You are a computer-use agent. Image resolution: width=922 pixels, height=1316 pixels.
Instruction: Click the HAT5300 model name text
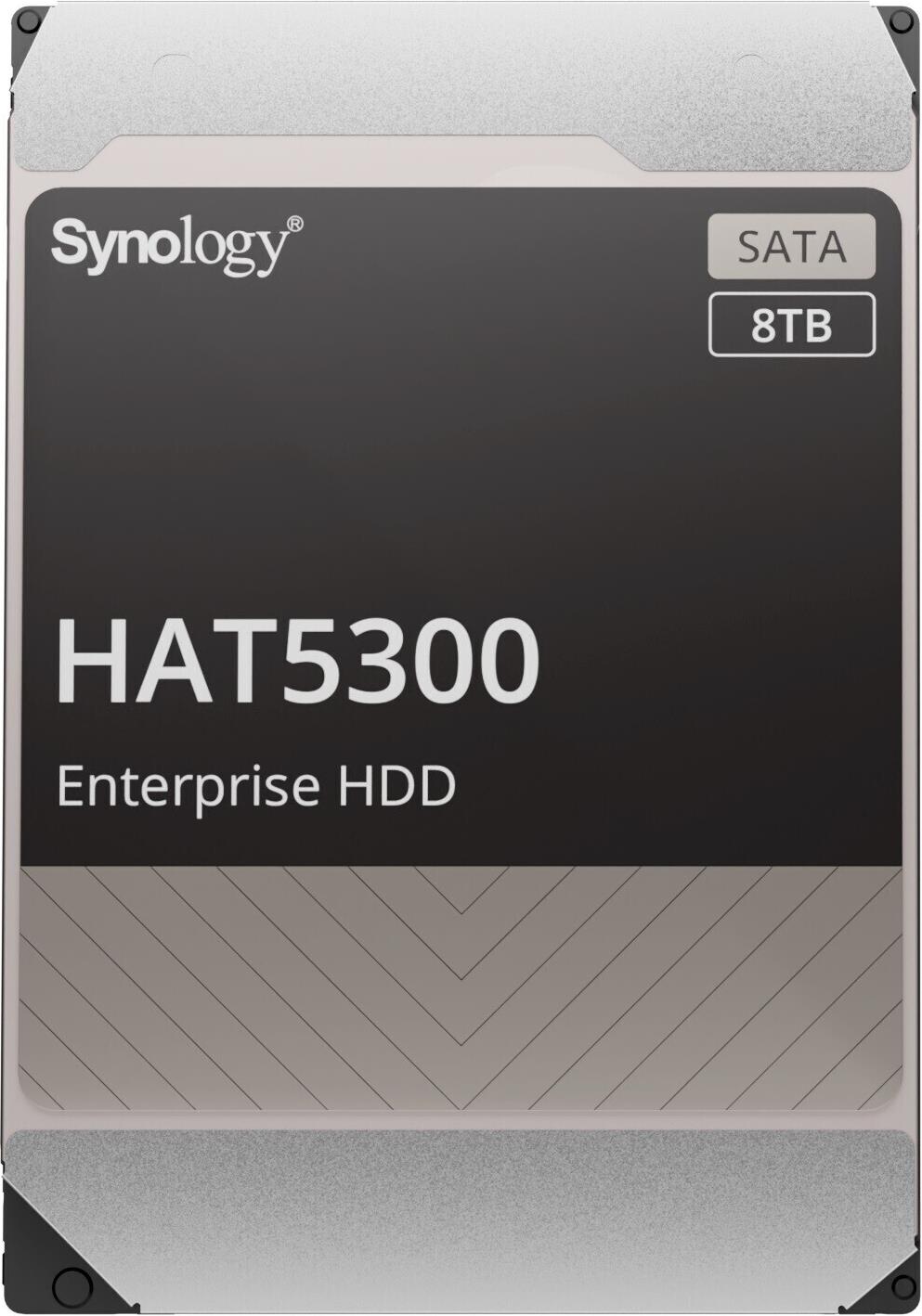pos(298,660)
